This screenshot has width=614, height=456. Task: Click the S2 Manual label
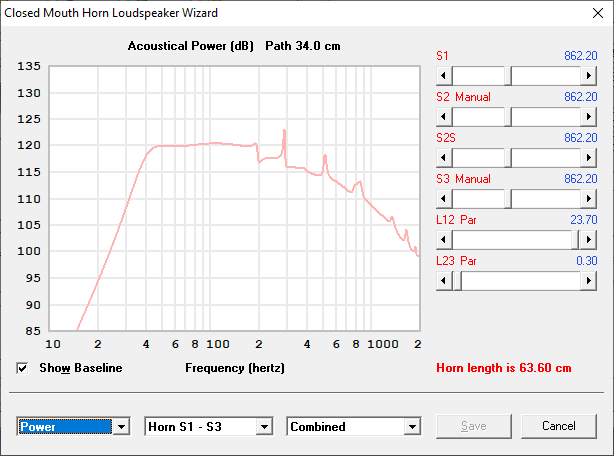pos(463,97)
